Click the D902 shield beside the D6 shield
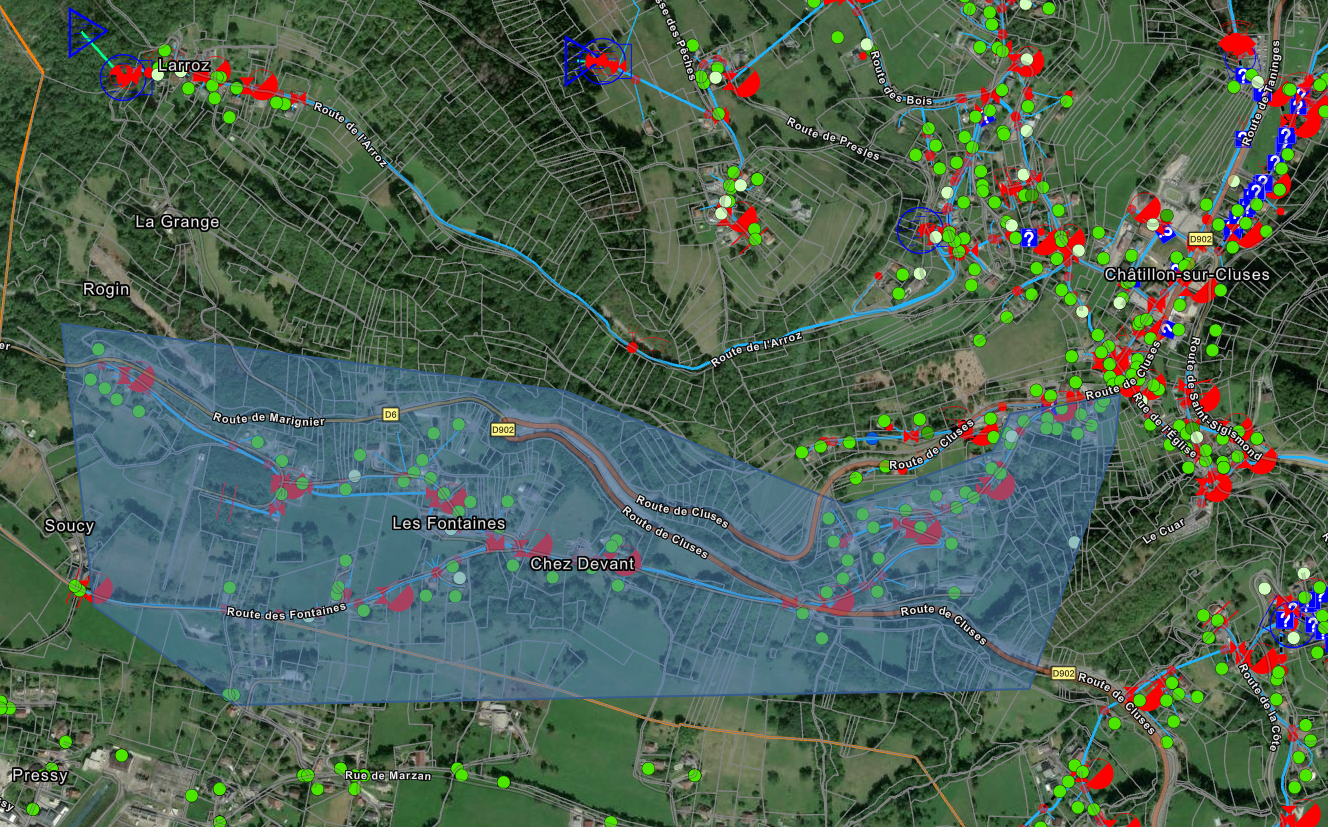 (501, 429)
